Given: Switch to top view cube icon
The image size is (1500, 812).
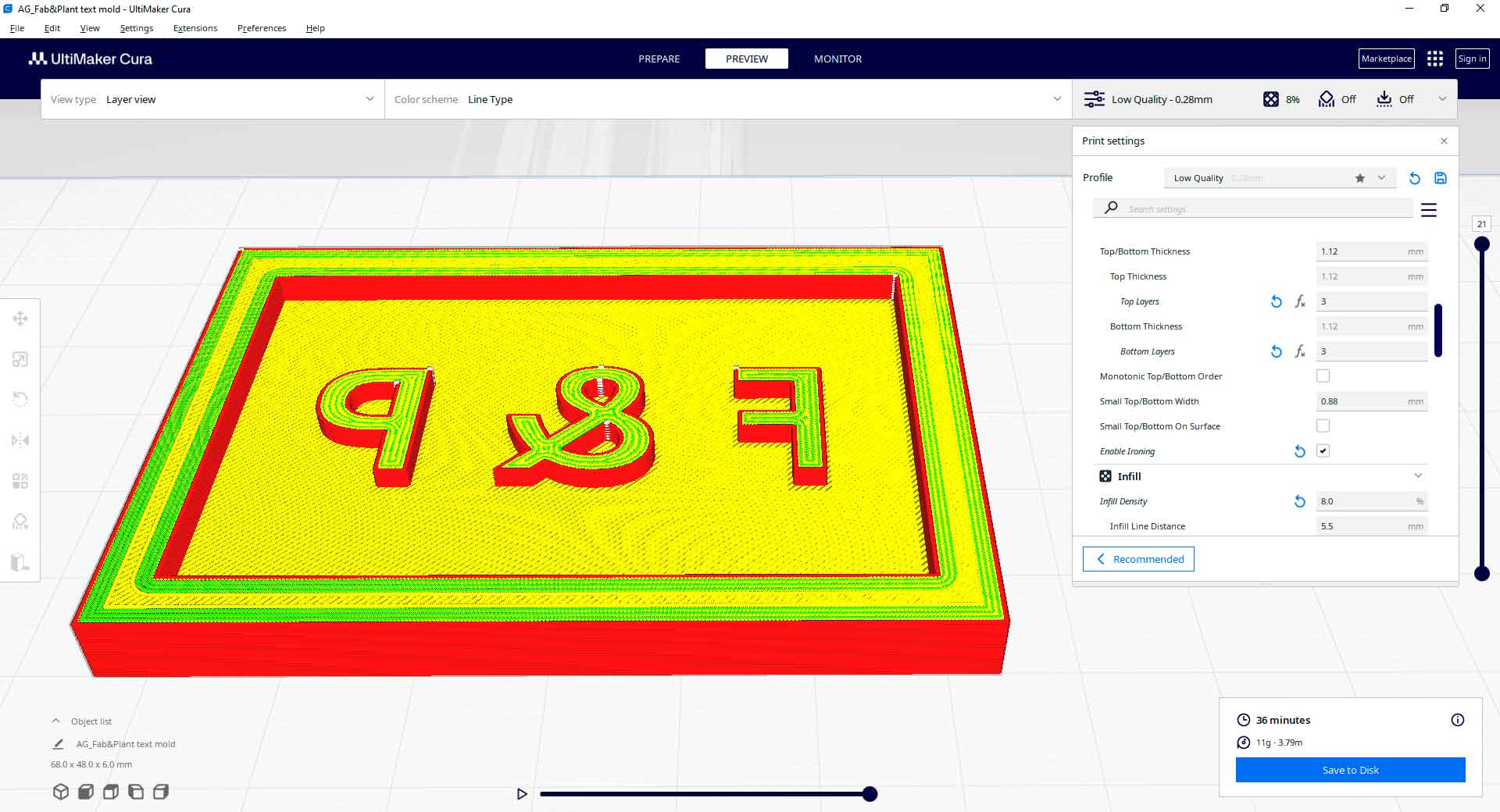Looking at the screenshot, I should tap(111, 792).
